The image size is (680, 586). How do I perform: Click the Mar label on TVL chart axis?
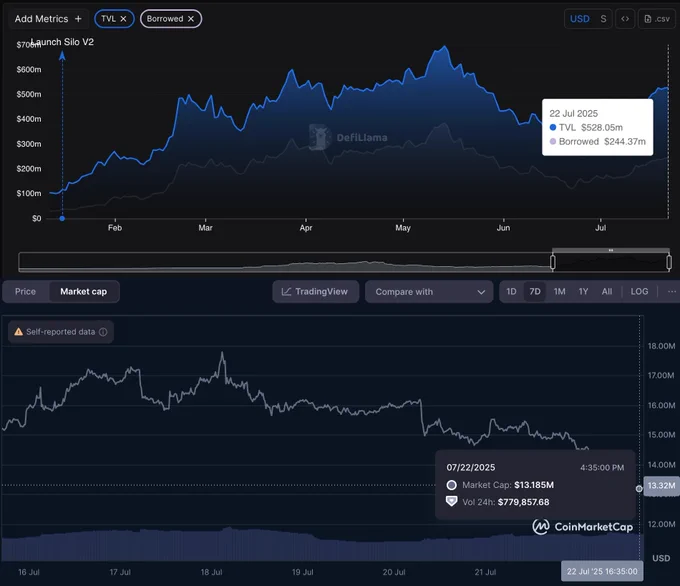[x=205, y=228]
